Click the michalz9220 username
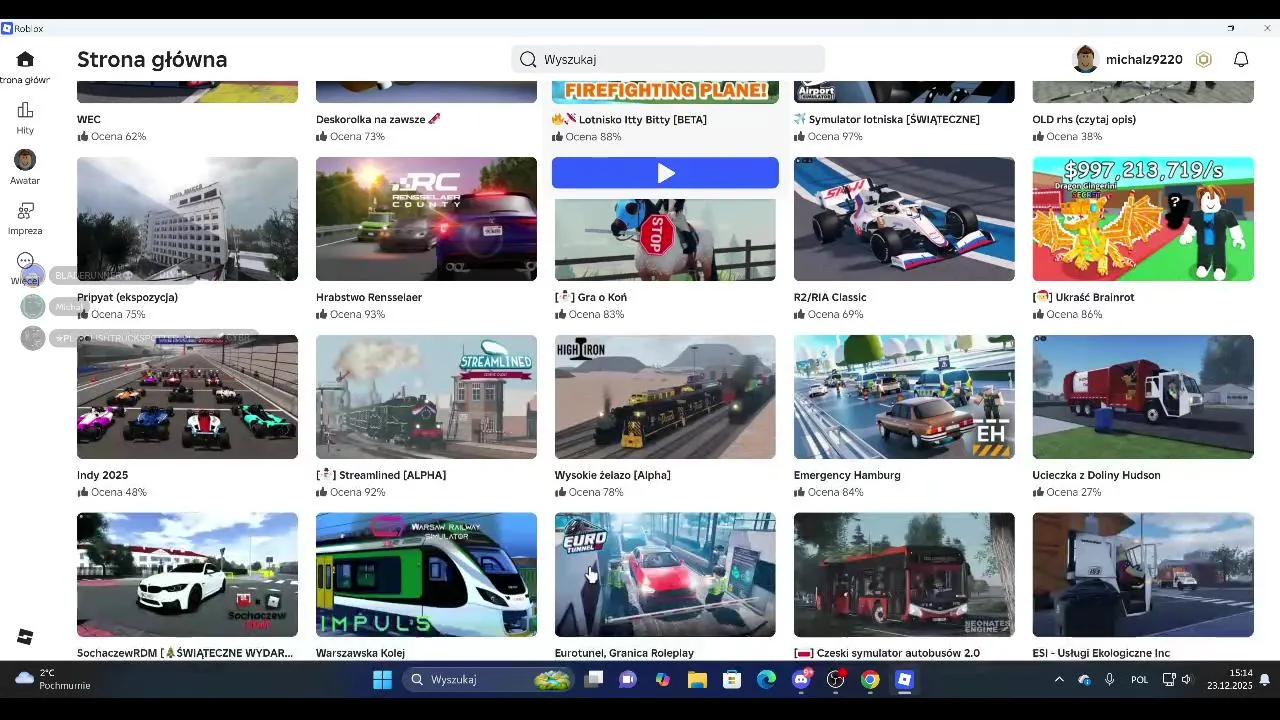The height and width of the screenshot is (720, 1280). tap(1144, 59)
